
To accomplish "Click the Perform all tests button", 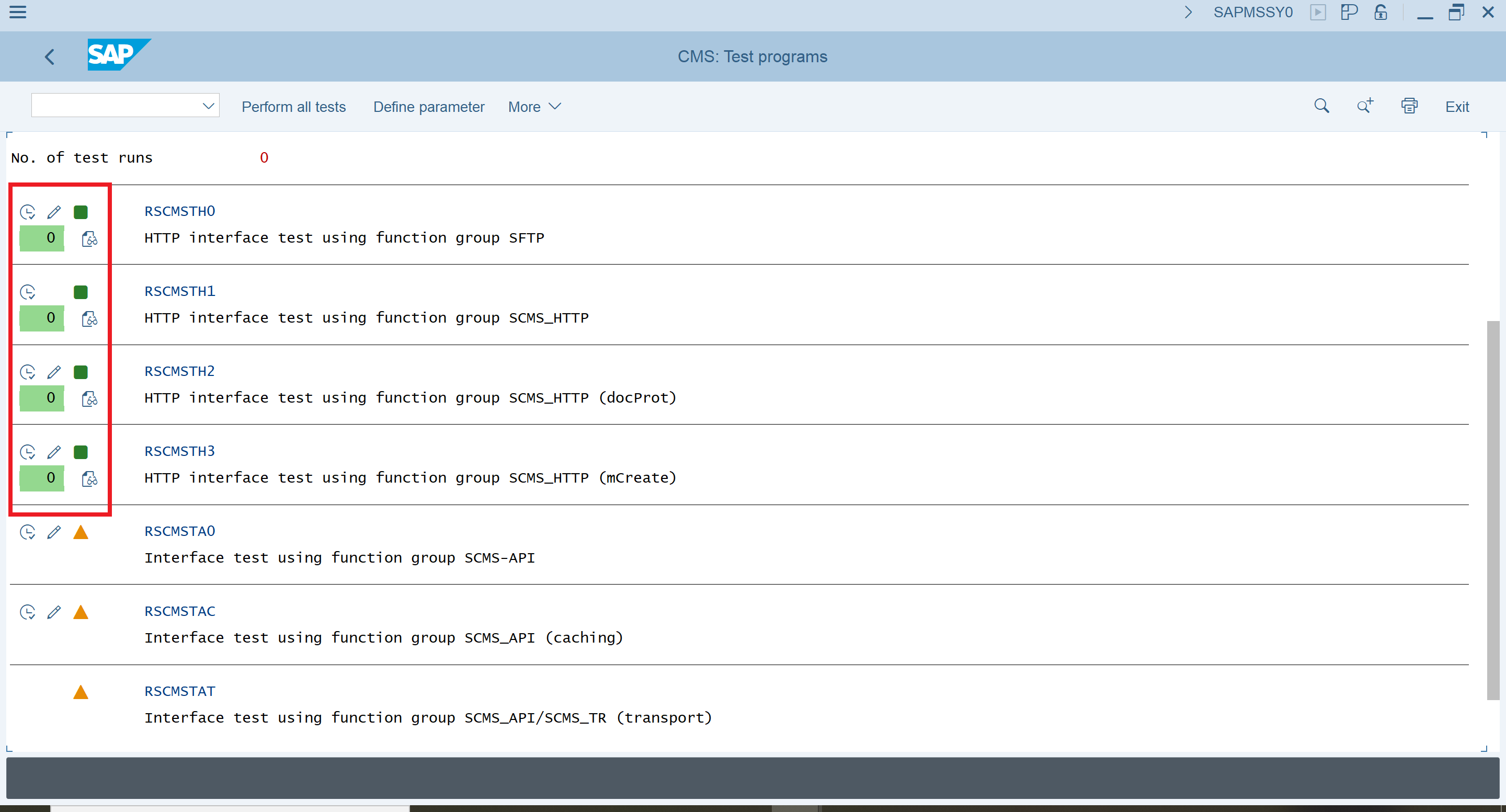I will (293, 106).
